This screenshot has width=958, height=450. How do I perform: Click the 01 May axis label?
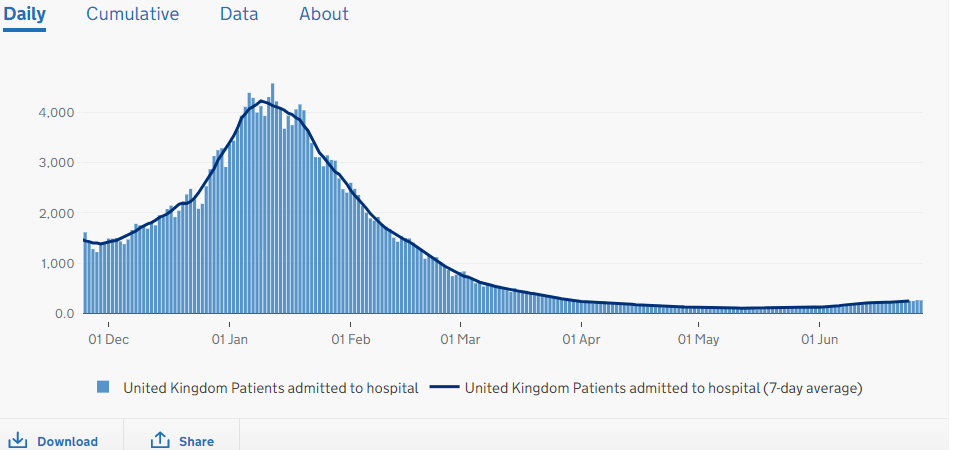tap(699, 340)
